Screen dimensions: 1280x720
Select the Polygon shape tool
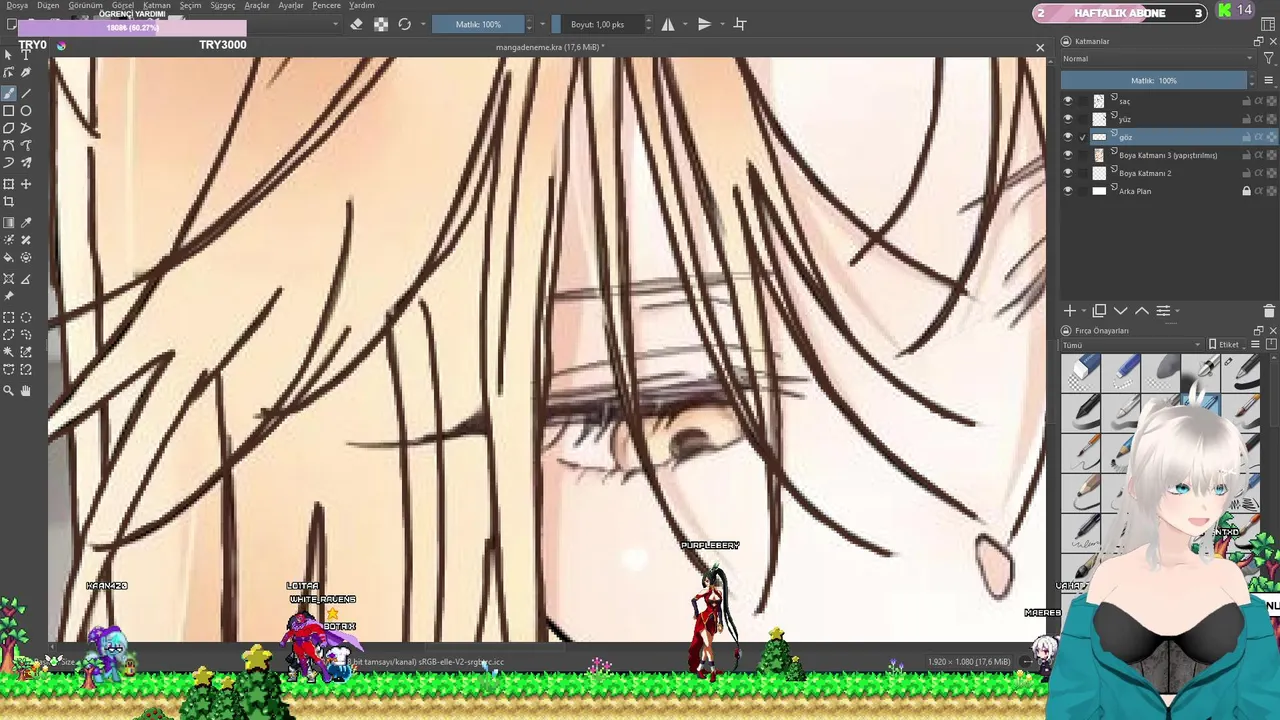tap(9, 128)
